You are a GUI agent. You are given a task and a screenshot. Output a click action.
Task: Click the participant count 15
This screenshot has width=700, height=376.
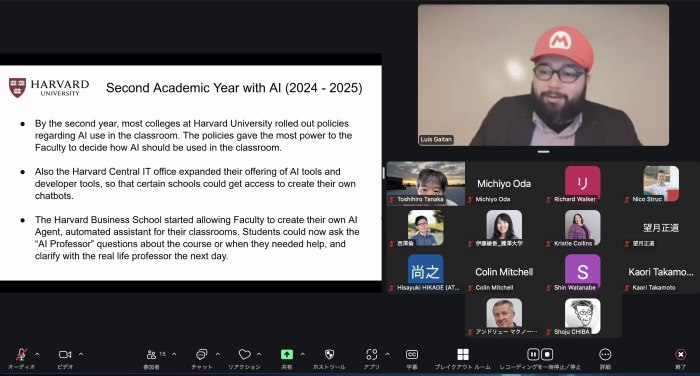click(x=162, y=354)
